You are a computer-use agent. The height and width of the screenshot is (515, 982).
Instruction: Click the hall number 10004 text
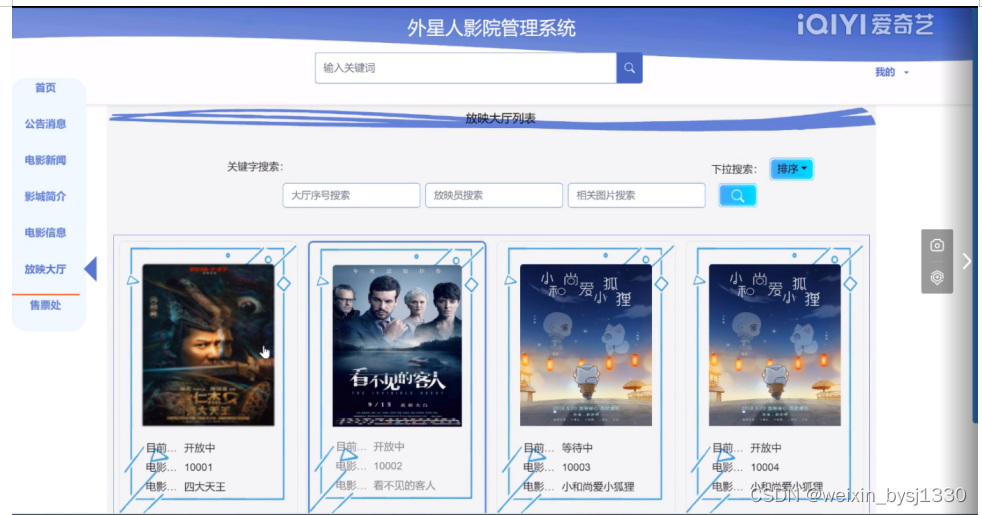[765, 467]
